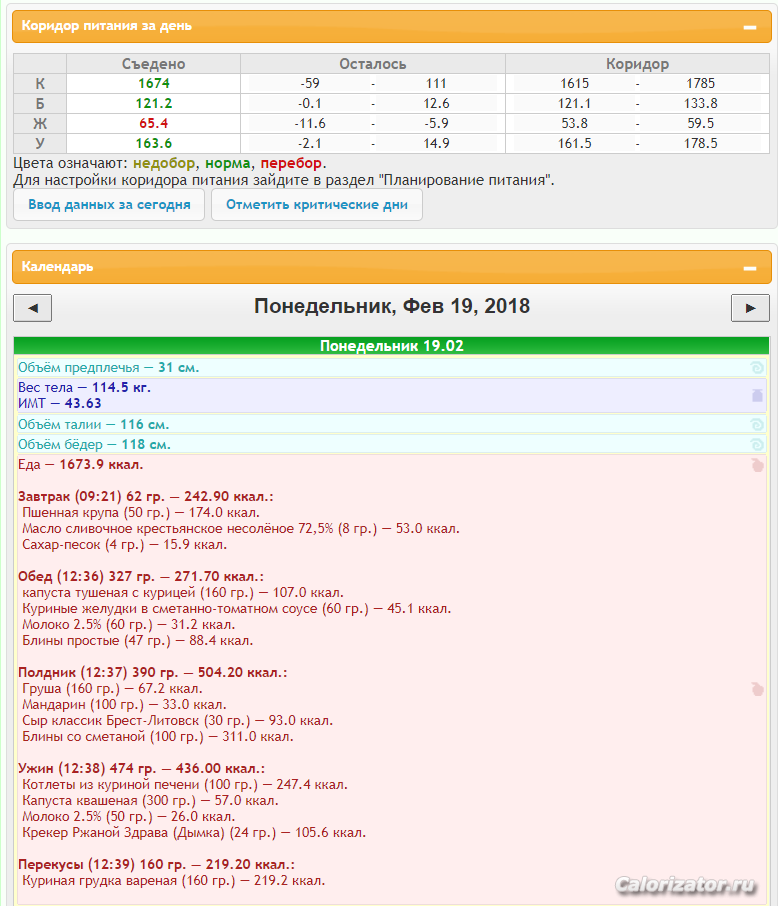Click the недобор color legend word
This screenshot has height=906, width=778.
(164, 163)
